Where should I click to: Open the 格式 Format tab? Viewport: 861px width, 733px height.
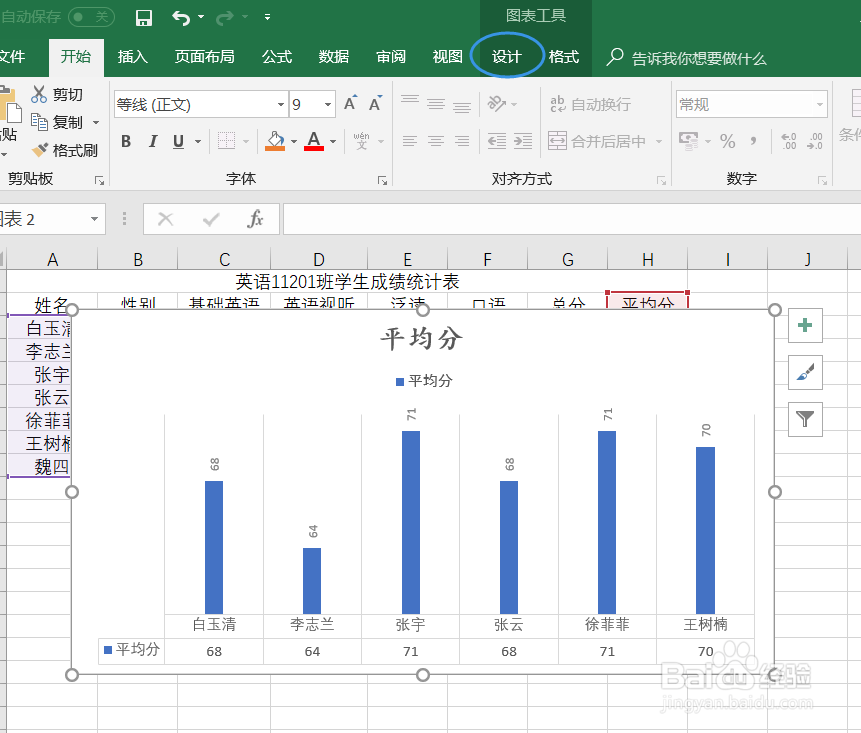[x=564, y=57]
